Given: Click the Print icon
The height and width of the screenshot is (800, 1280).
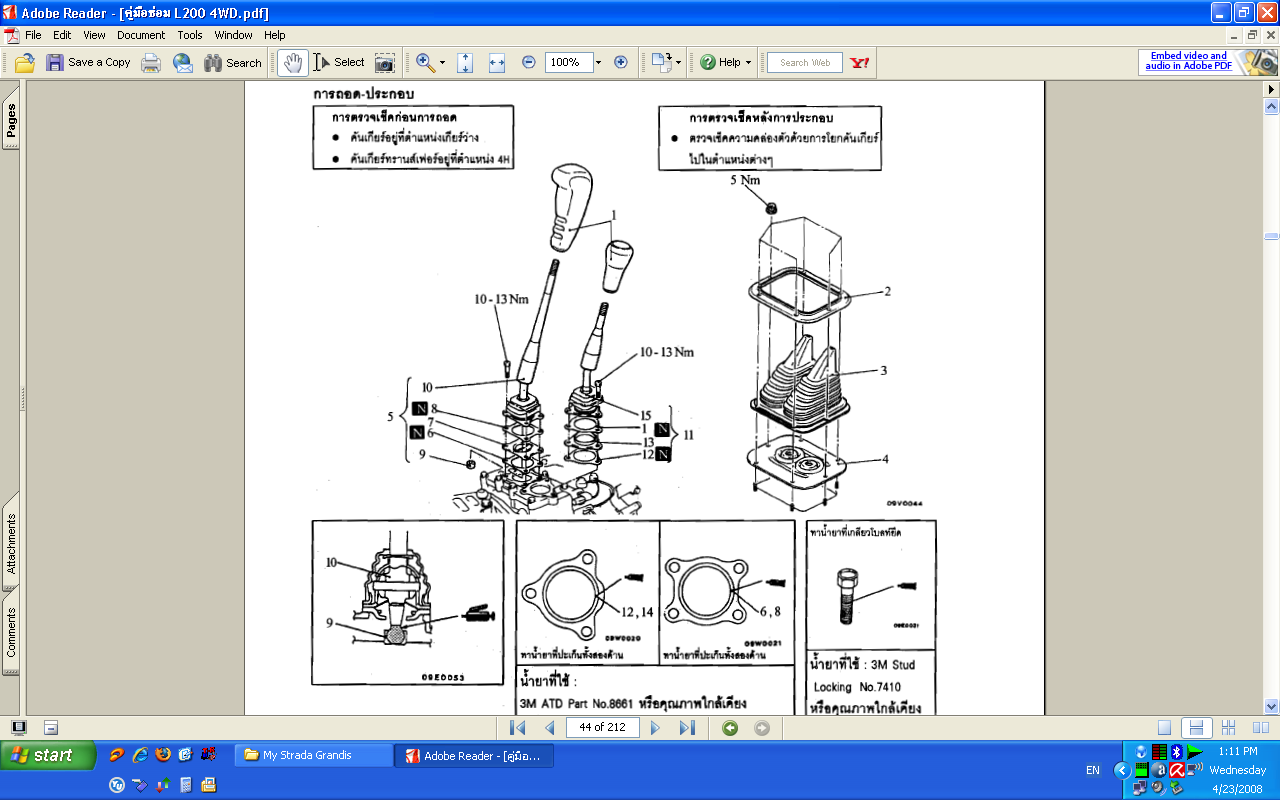Looking at the screenshot, I should 151,63.
